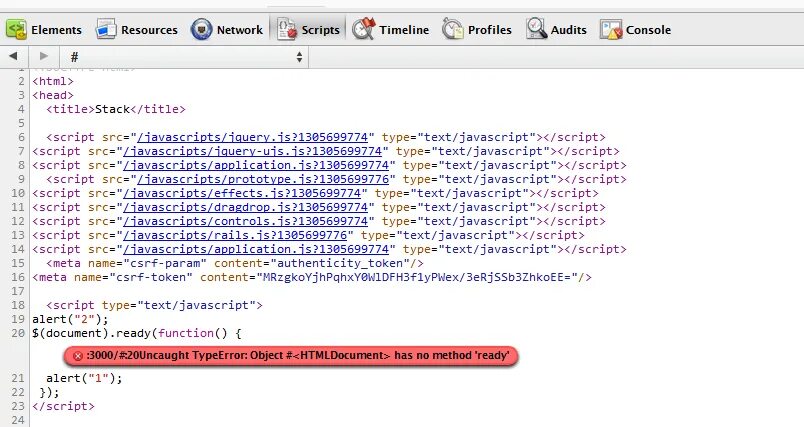Click the authenticity_token attribute value

pyautogui.click(x=339, y=263)
